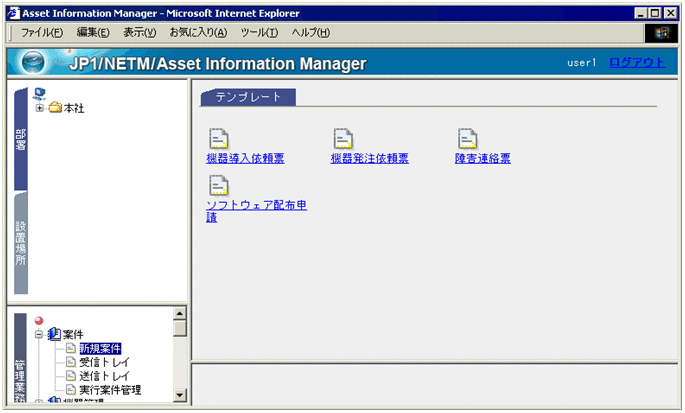Click the globe logo in the banner
685x413 pixels.
pyautogui.click(x=33, y=62)
